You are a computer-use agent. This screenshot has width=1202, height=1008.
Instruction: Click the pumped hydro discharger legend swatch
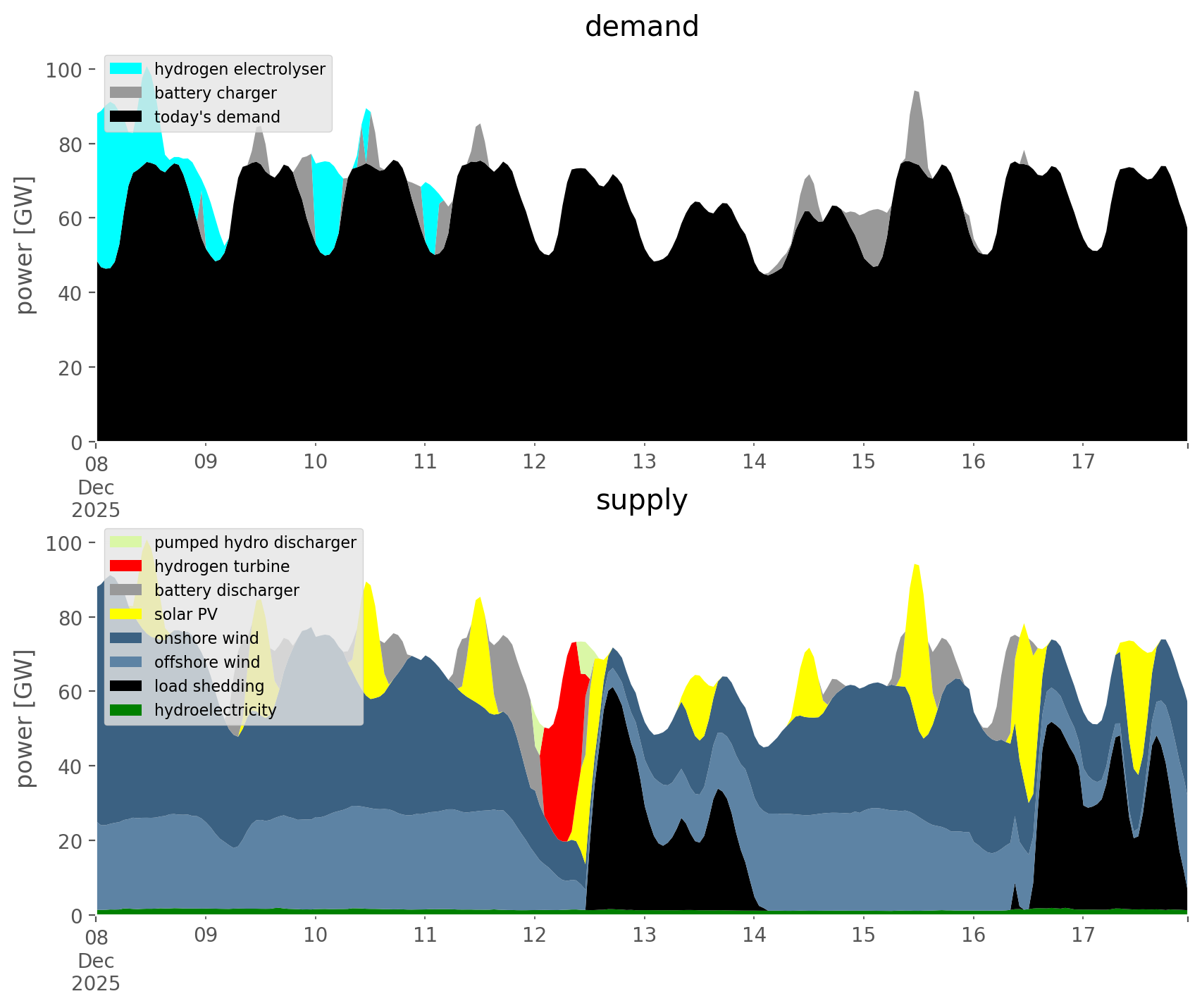pos(125,542)
